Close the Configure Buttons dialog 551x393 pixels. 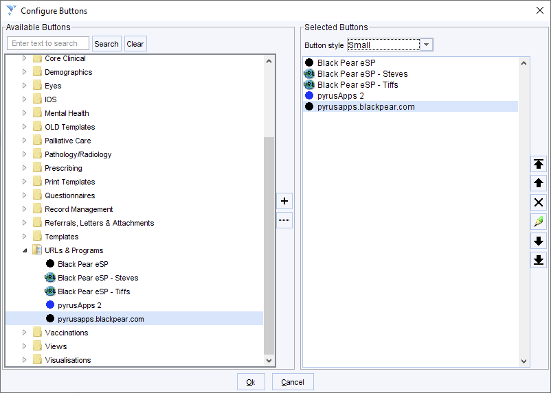(540, 11)
